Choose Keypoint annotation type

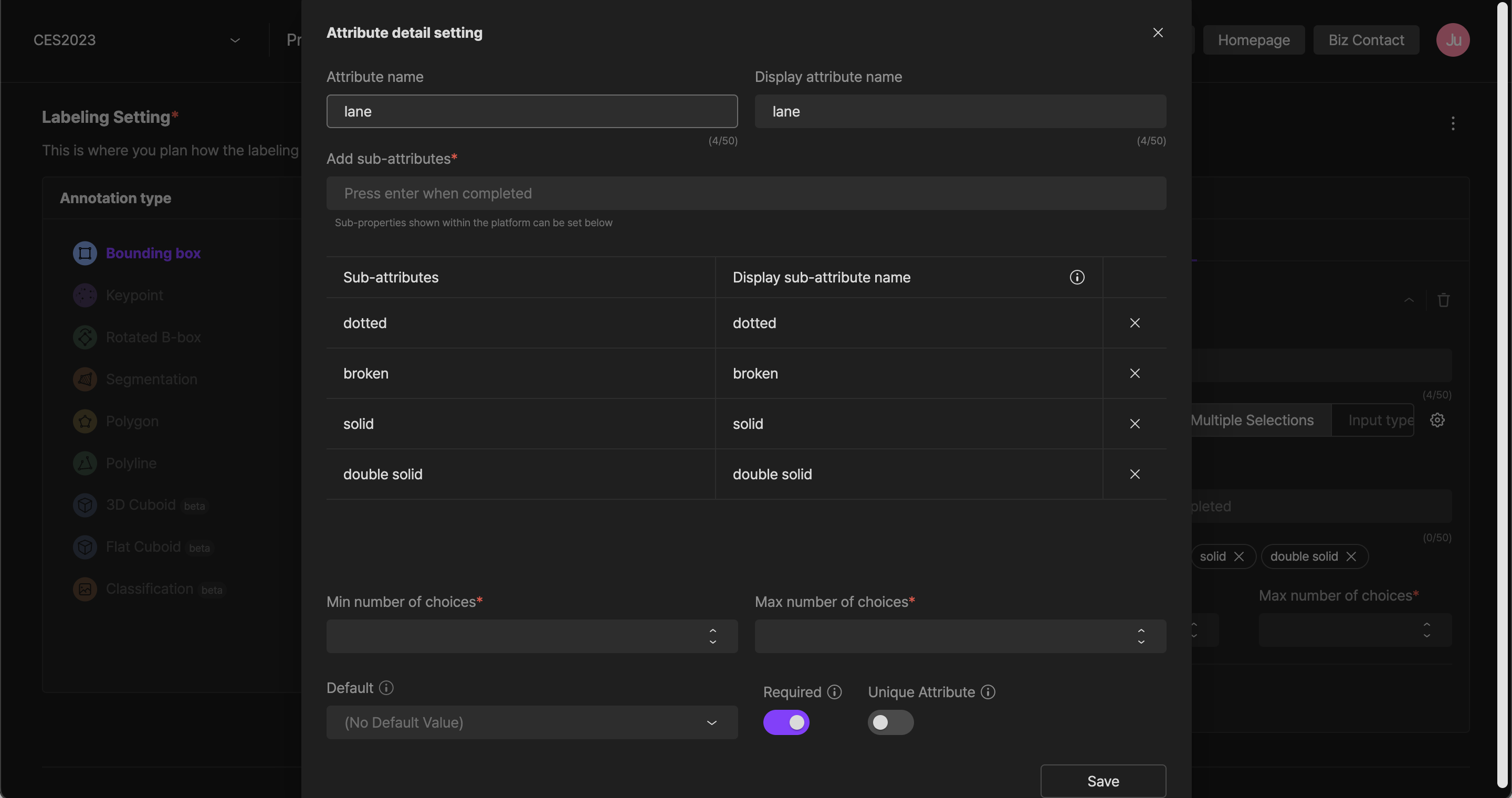[x=134, y=295]
